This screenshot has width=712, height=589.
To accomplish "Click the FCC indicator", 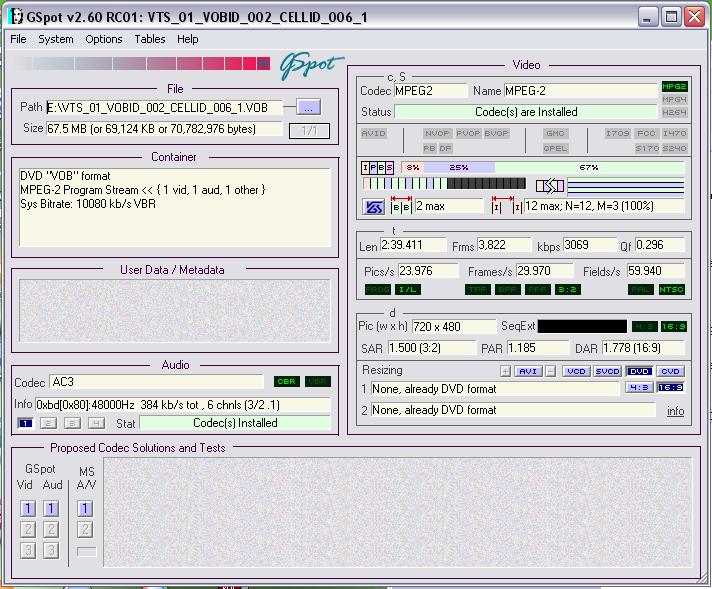I will coord(646,133).
